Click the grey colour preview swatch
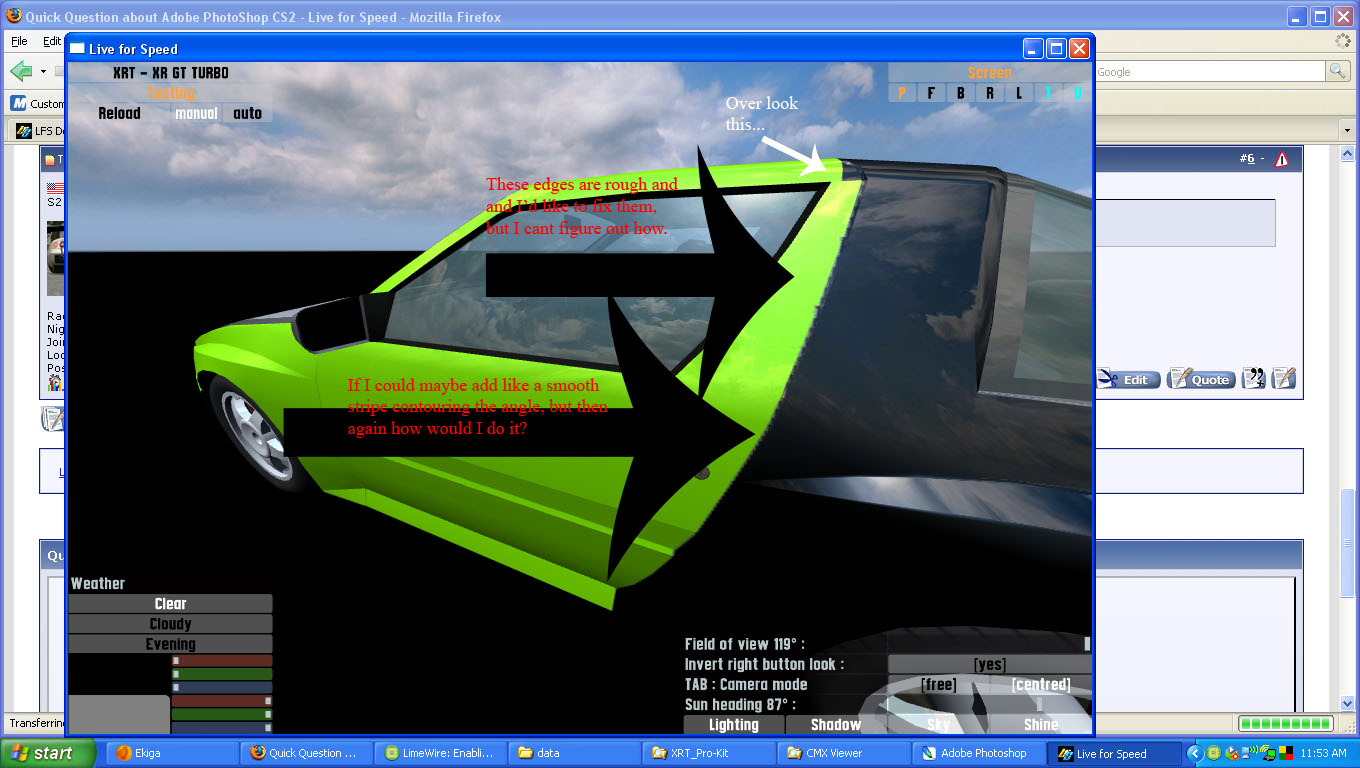The image size is (1360, 768). tap(119, 714)
